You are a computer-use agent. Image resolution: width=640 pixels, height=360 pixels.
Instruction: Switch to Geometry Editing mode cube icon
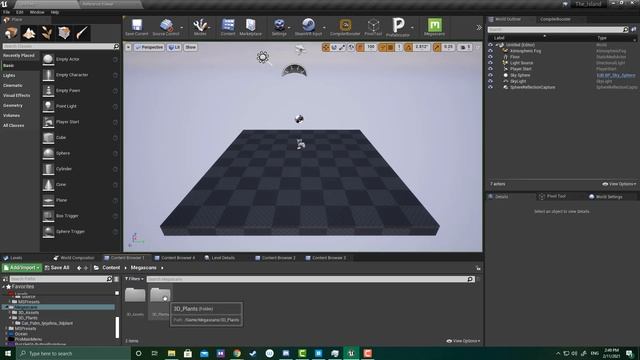click(64, 33)
